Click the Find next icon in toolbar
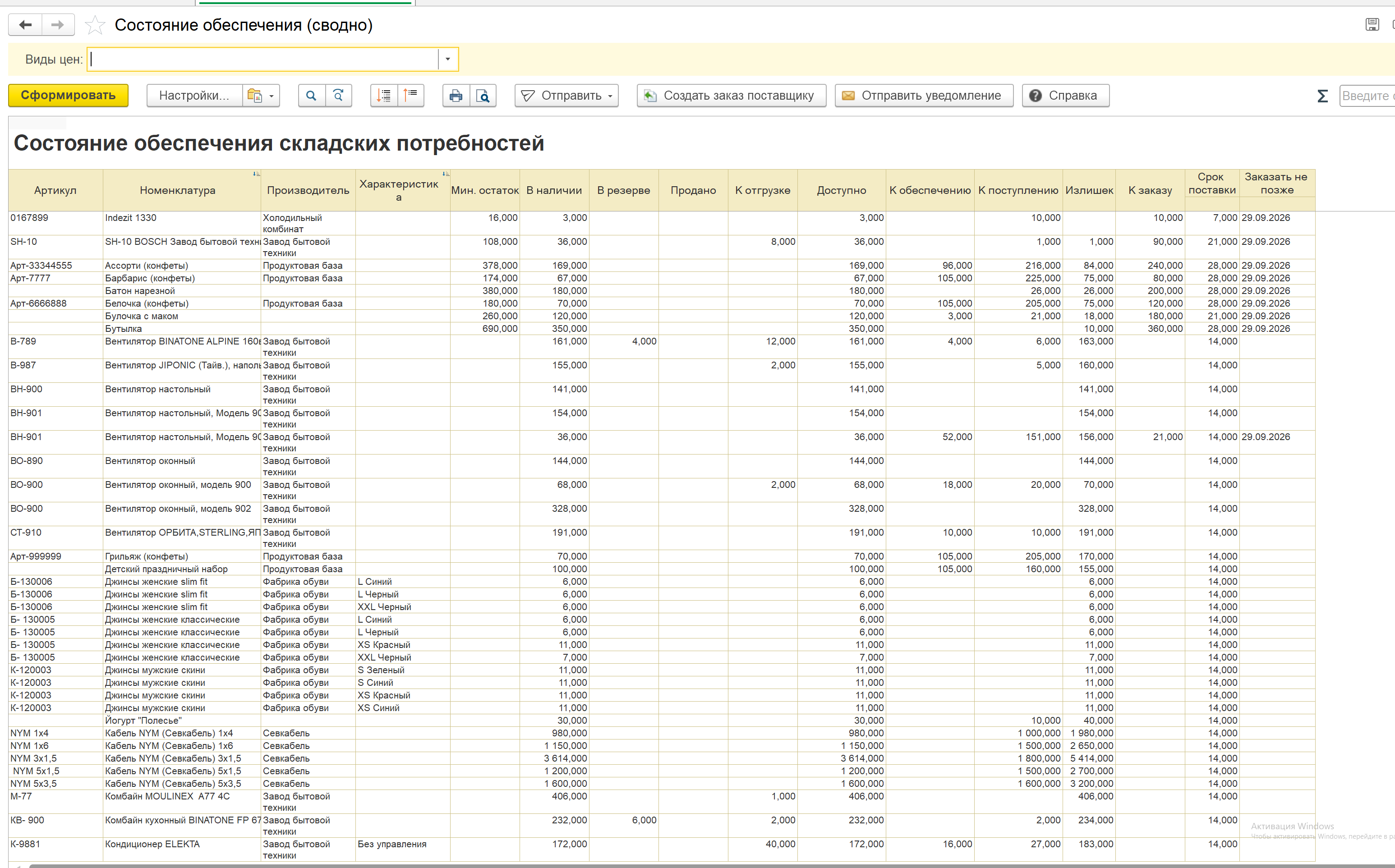Image resolution: width=1395 pixels, height=868 pixels. [339, 95]
